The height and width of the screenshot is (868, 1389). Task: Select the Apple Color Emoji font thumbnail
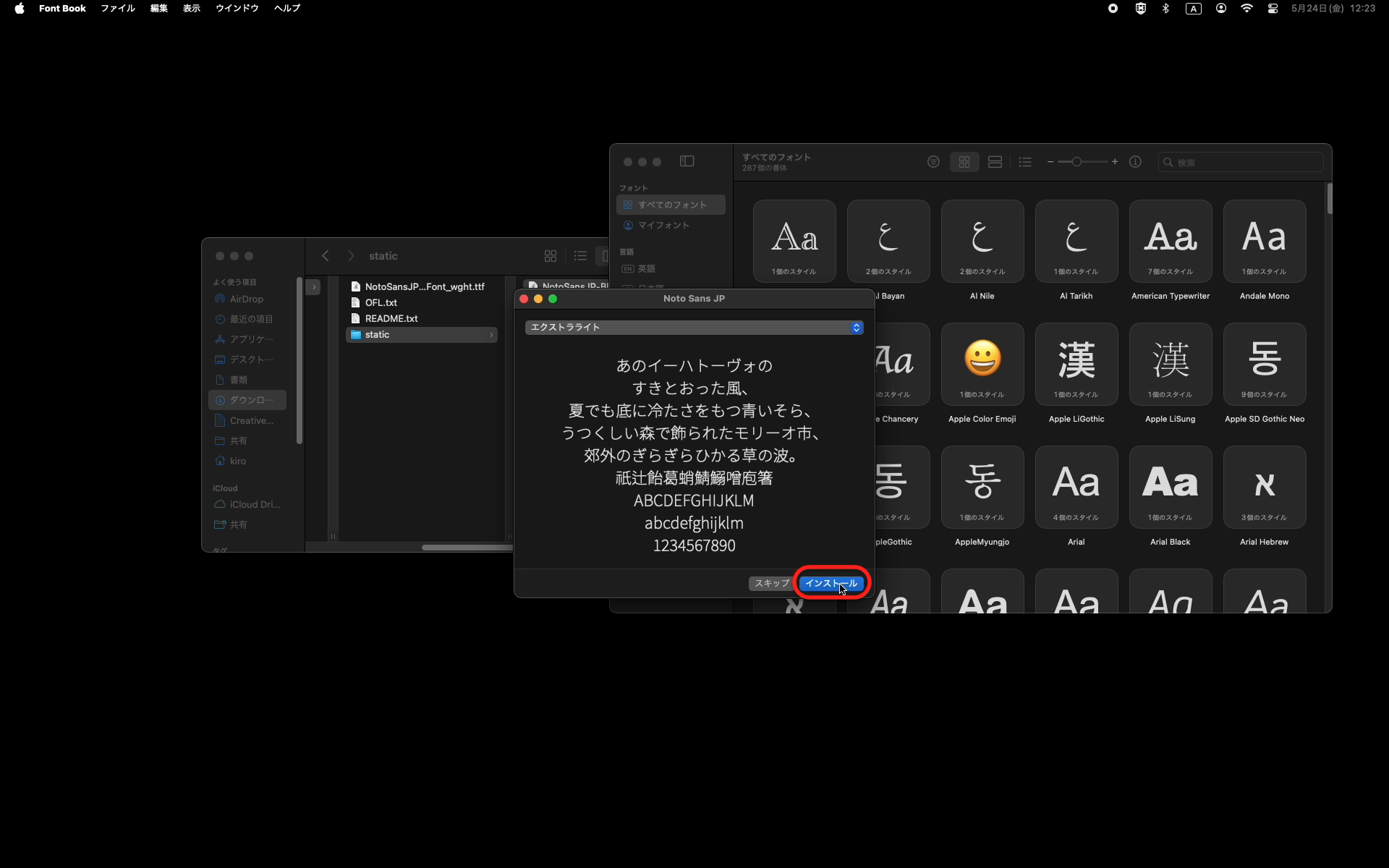pos(982,364)
